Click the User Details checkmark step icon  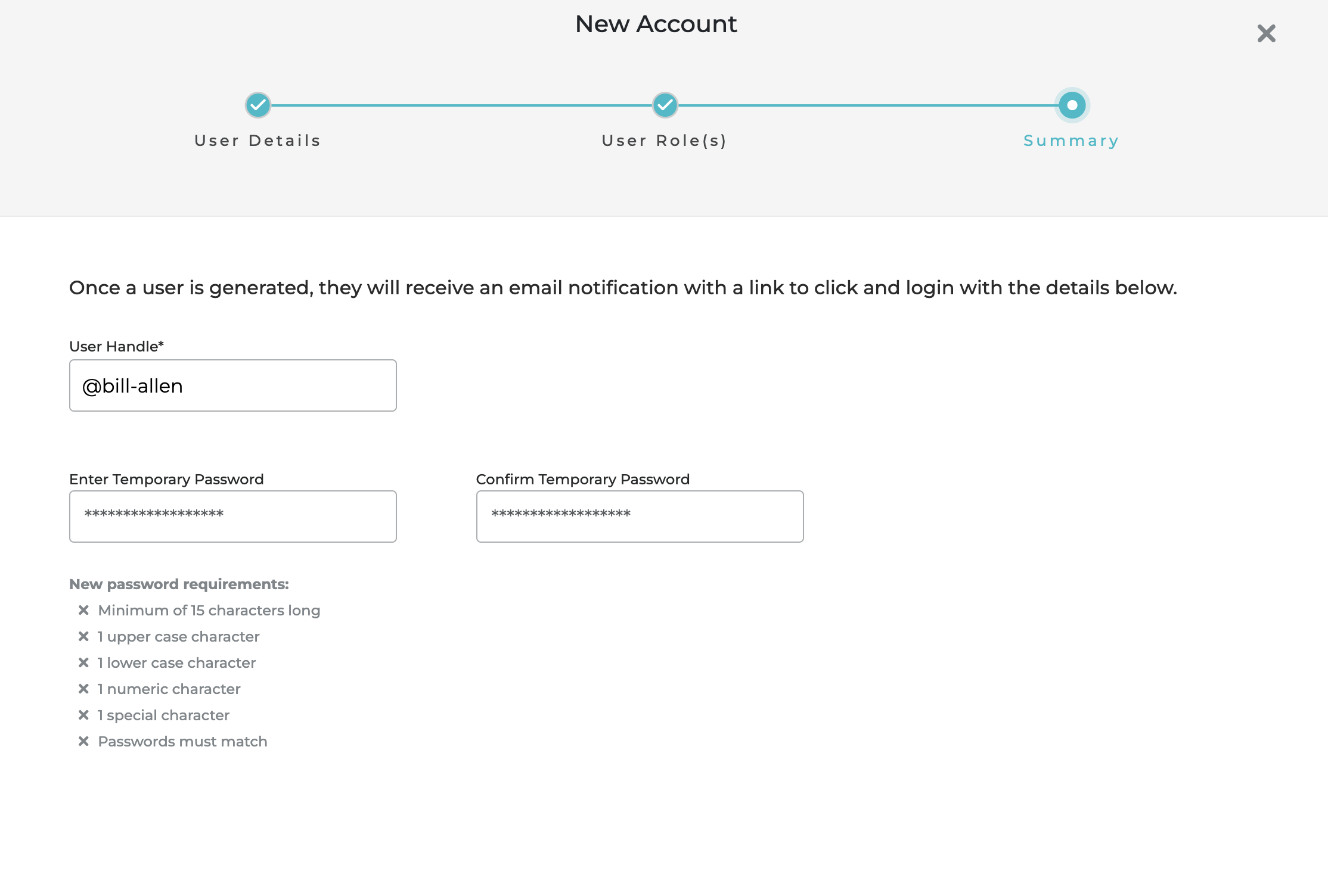tap(258, 105)
